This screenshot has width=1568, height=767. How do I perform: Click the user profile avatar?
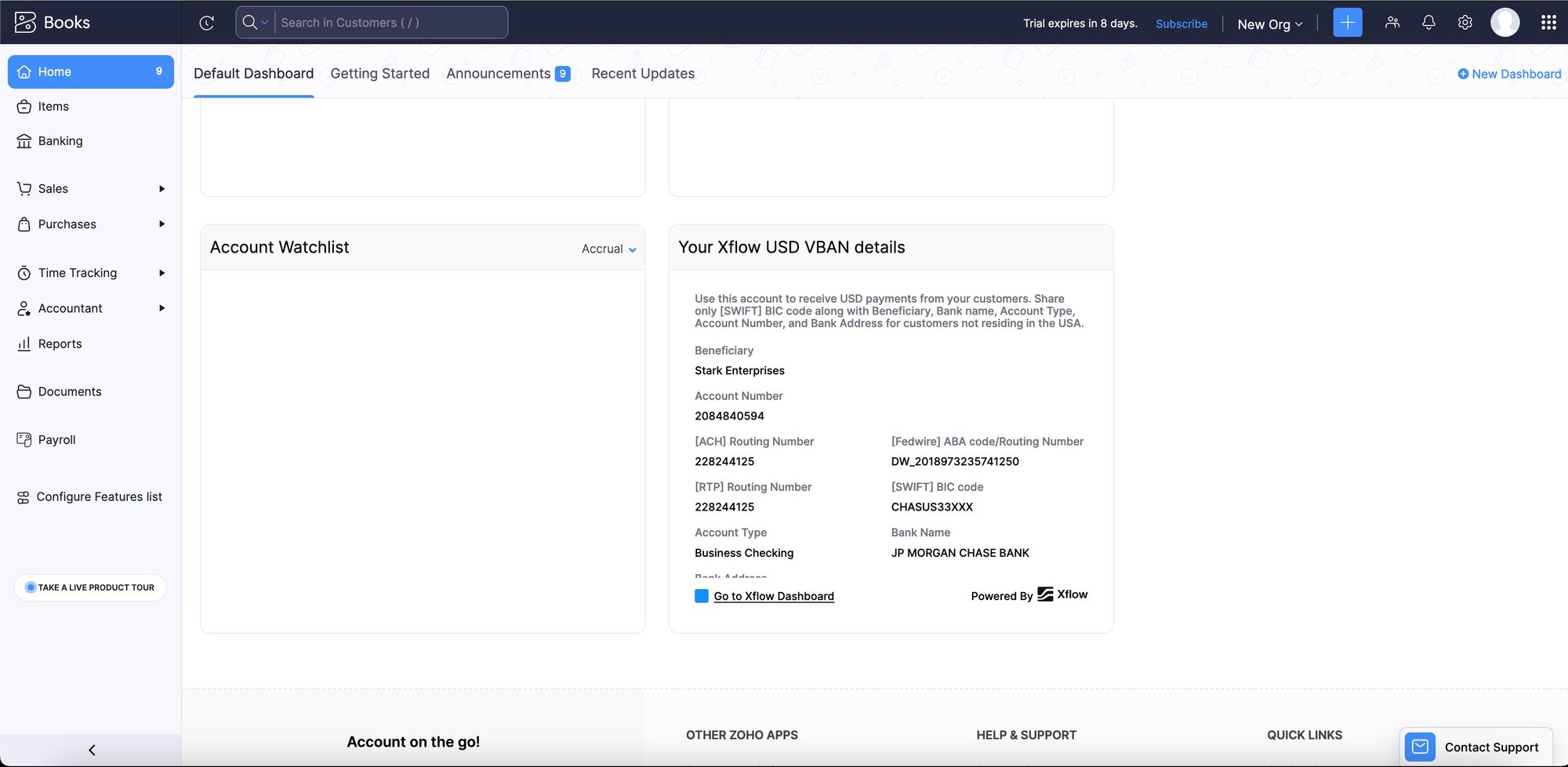pyautogui.click(x=1504, y=23)
